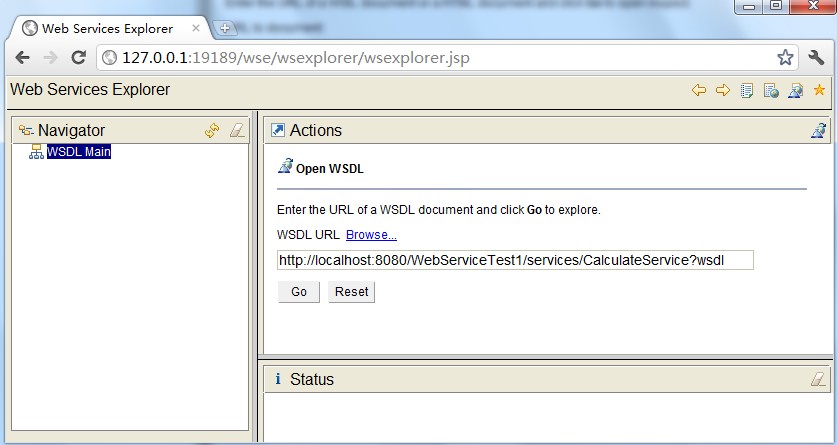837x445 pixels.
Task: Open a new browser tab
Action: 225,28
